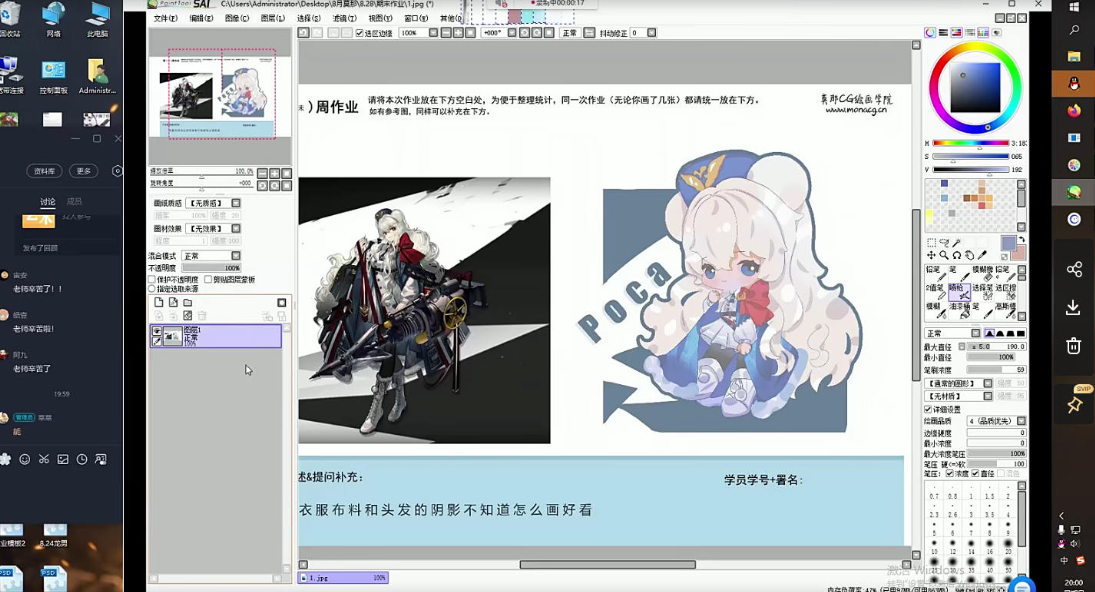Toggle 剪贴图层蒙板 checkbox
The image size is (1095, 592).
coord(208,279)
